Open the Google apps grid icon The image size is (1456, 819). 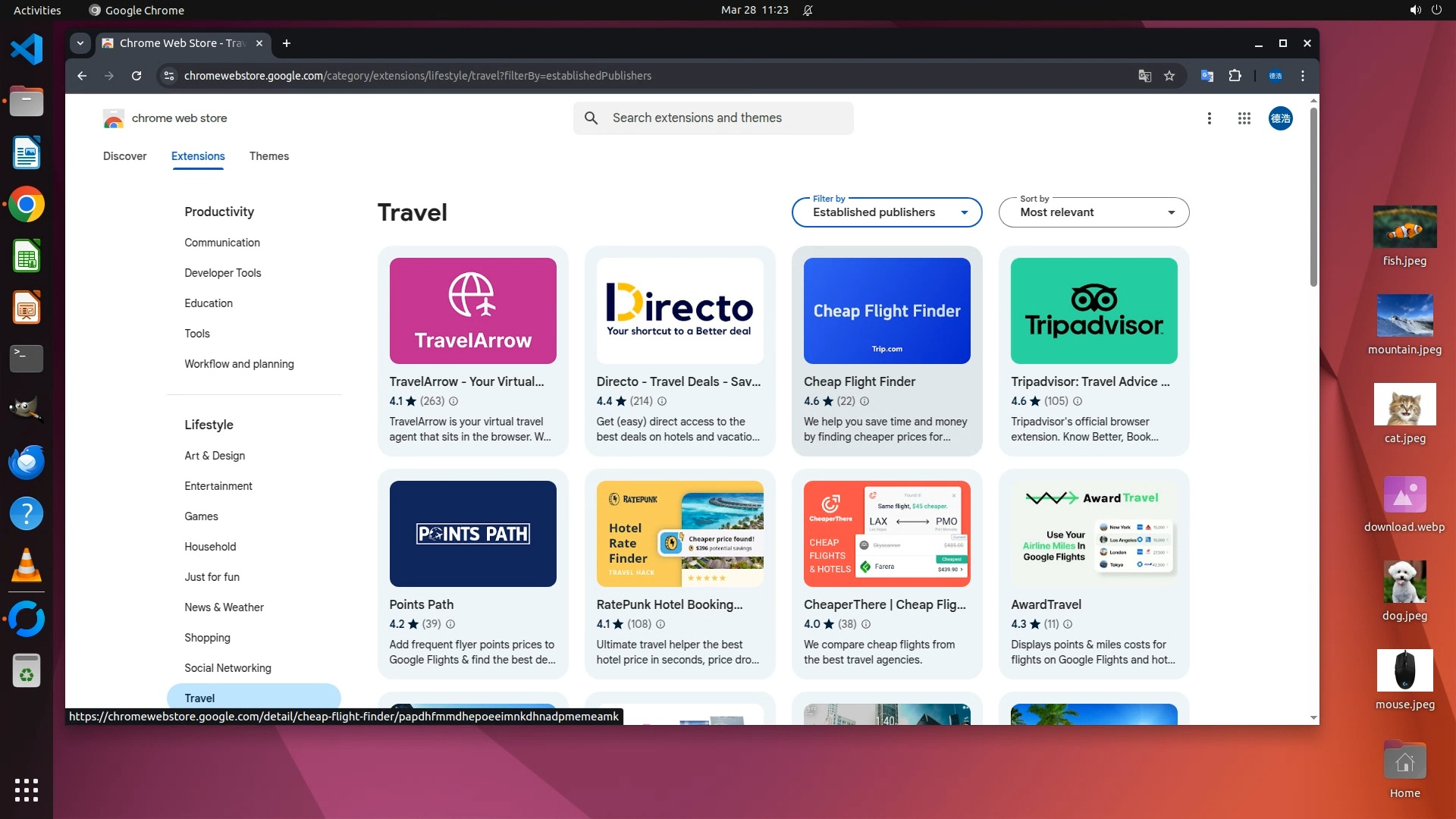tap(1244, 118)
